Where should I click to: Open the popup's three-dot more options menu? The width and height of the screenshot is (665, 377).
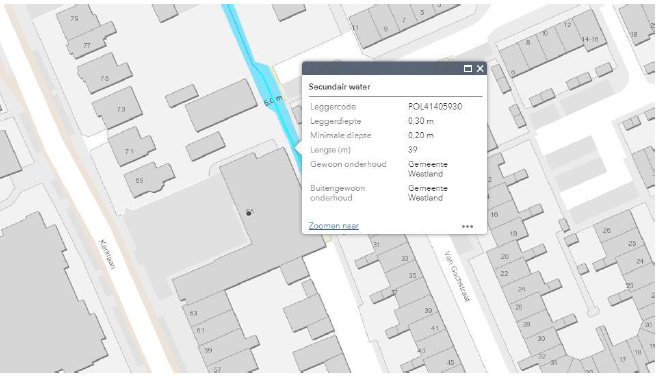click(x=467, y=226)
